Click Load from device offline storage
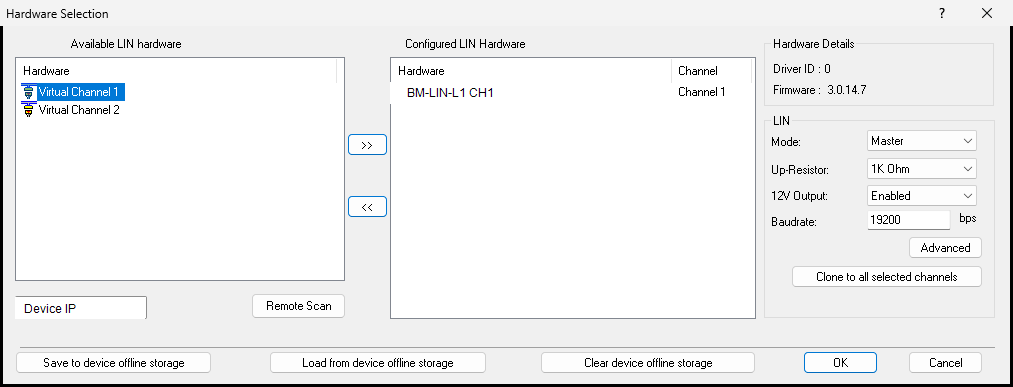Image resolution: width=1013 pixels, height=387 pixels. (x=378, y=362)
